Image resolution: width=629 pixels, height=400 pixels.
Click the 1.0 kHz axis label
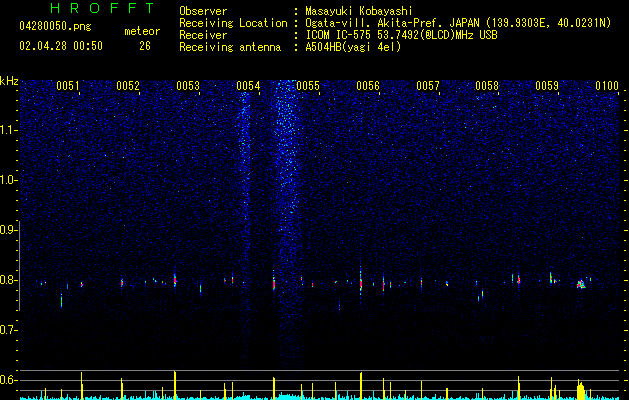[8, 180]
